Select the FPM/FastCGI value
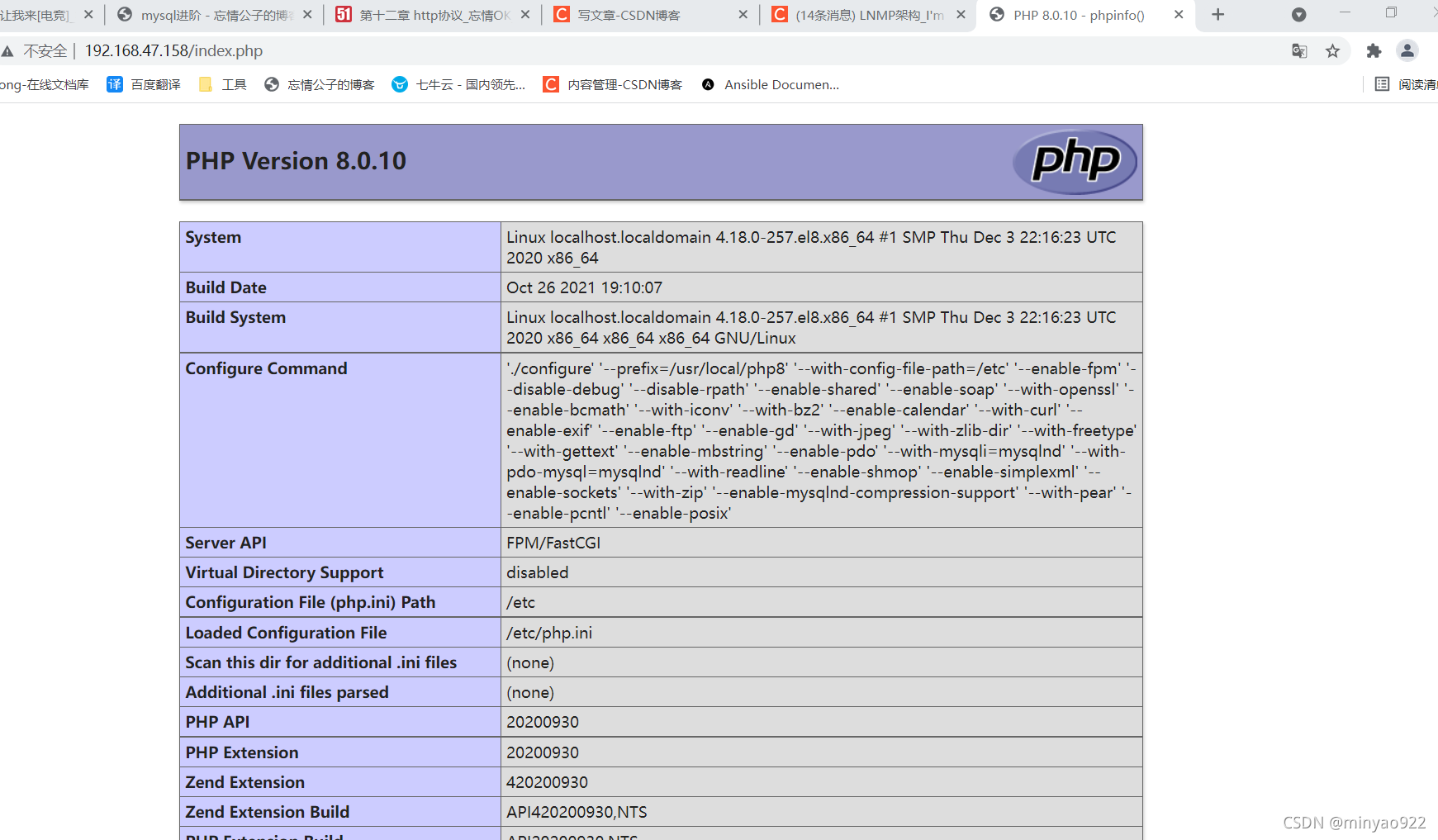The image size is (1438, 840). 553,543
